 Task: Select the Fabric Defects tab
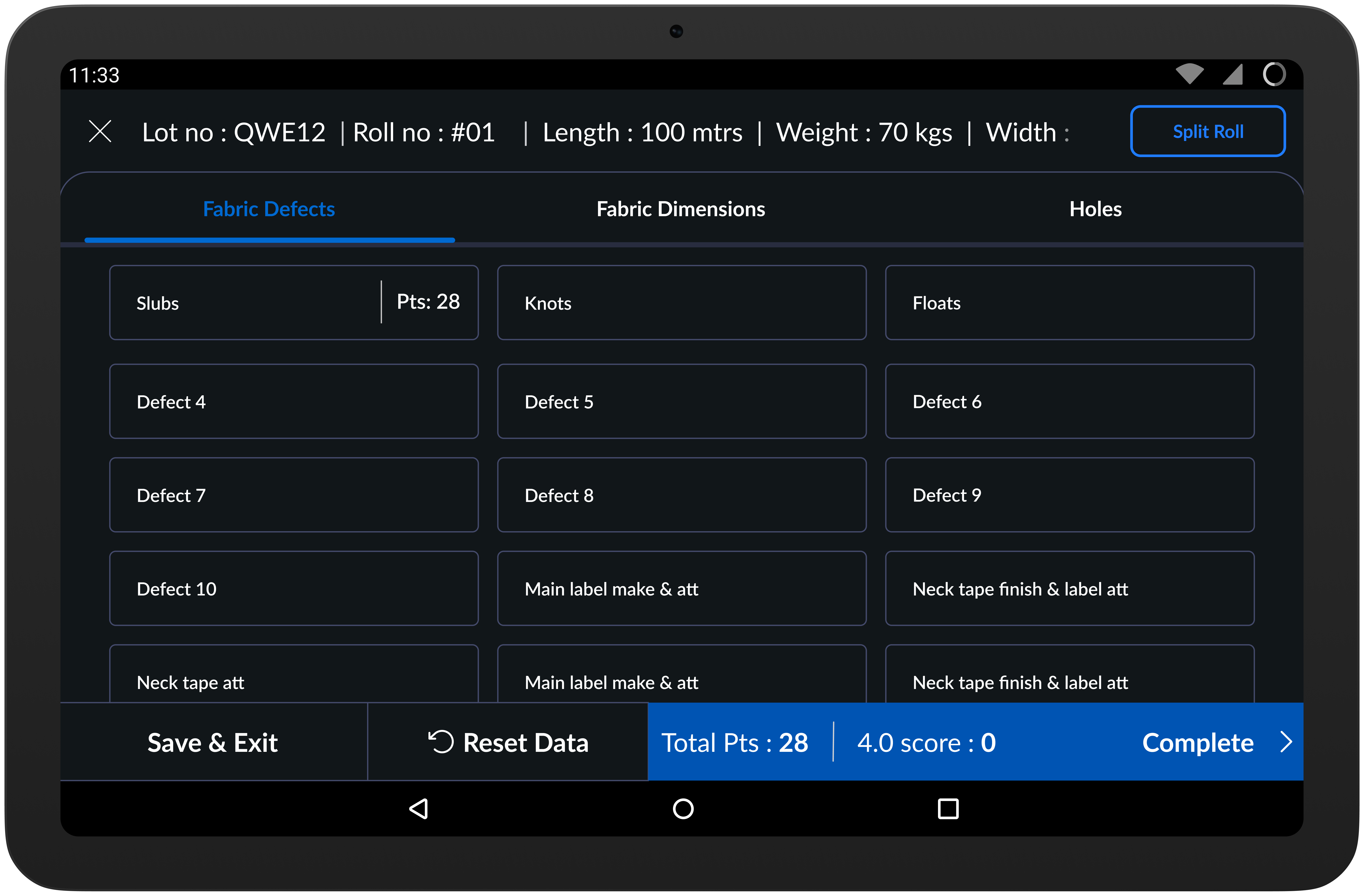click(x=269, y=208)
